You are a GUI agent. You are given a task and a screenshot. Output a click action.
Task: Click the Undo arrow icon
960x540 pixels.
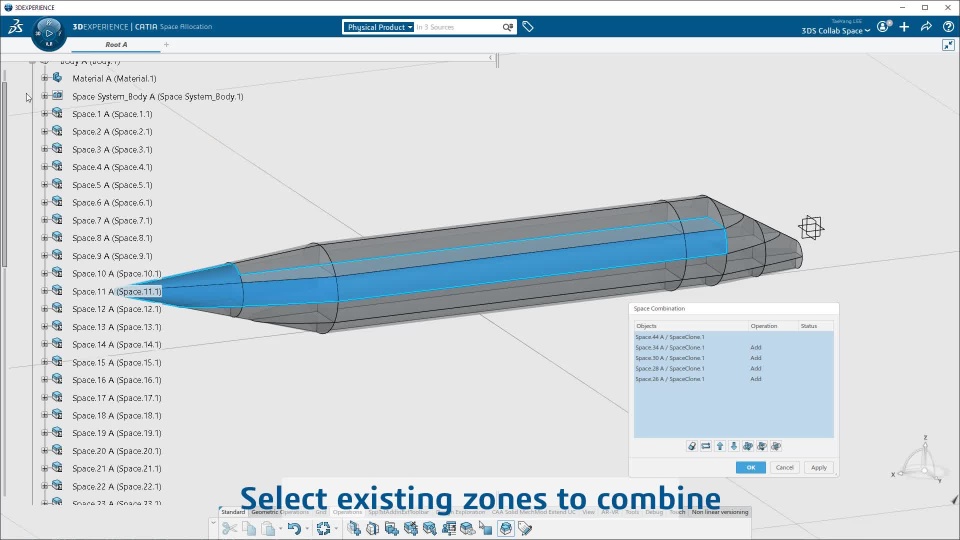point(294,528)
